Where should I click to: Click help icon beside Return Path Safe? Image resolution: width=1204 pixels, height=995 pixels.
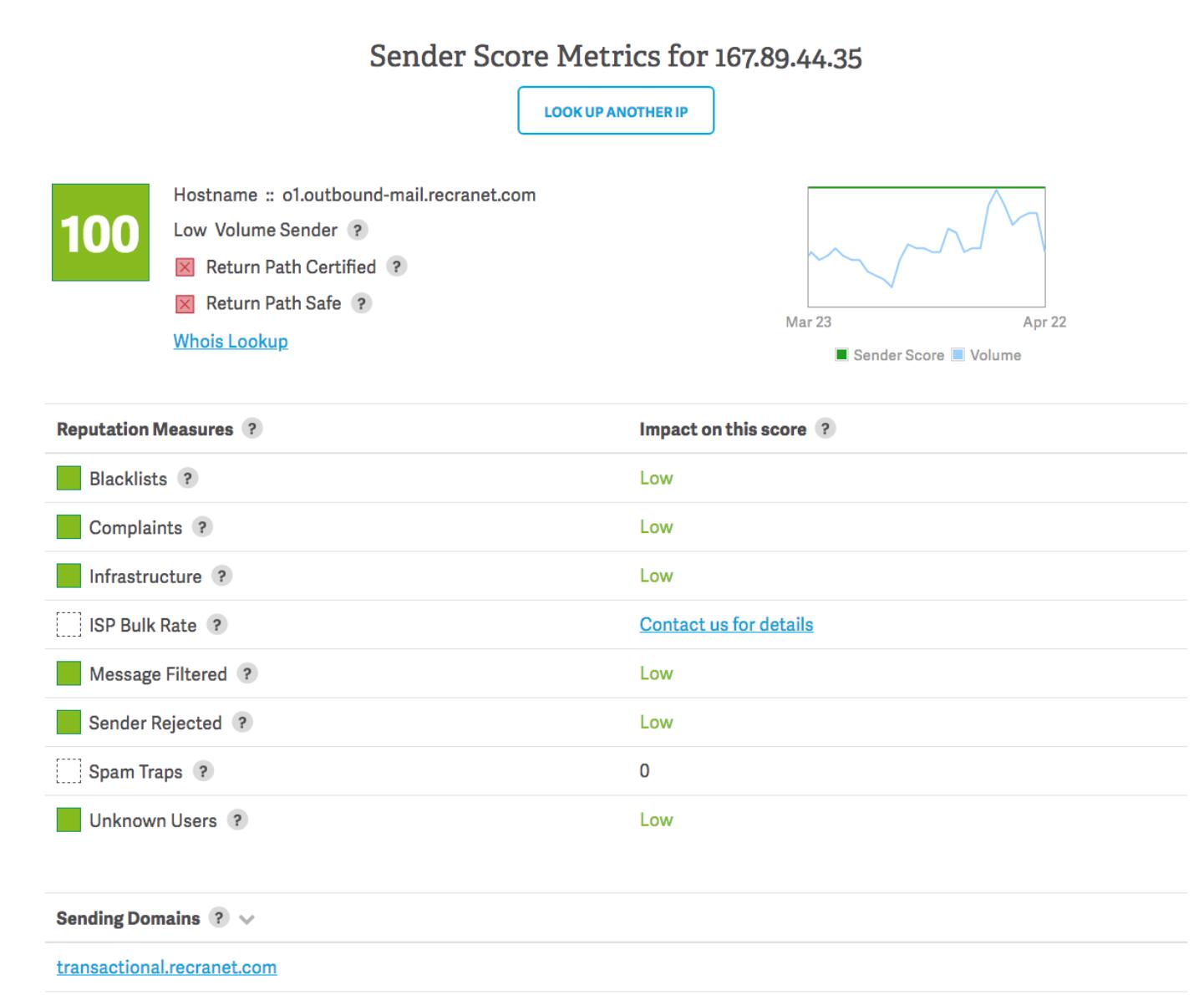pos(361,303)
